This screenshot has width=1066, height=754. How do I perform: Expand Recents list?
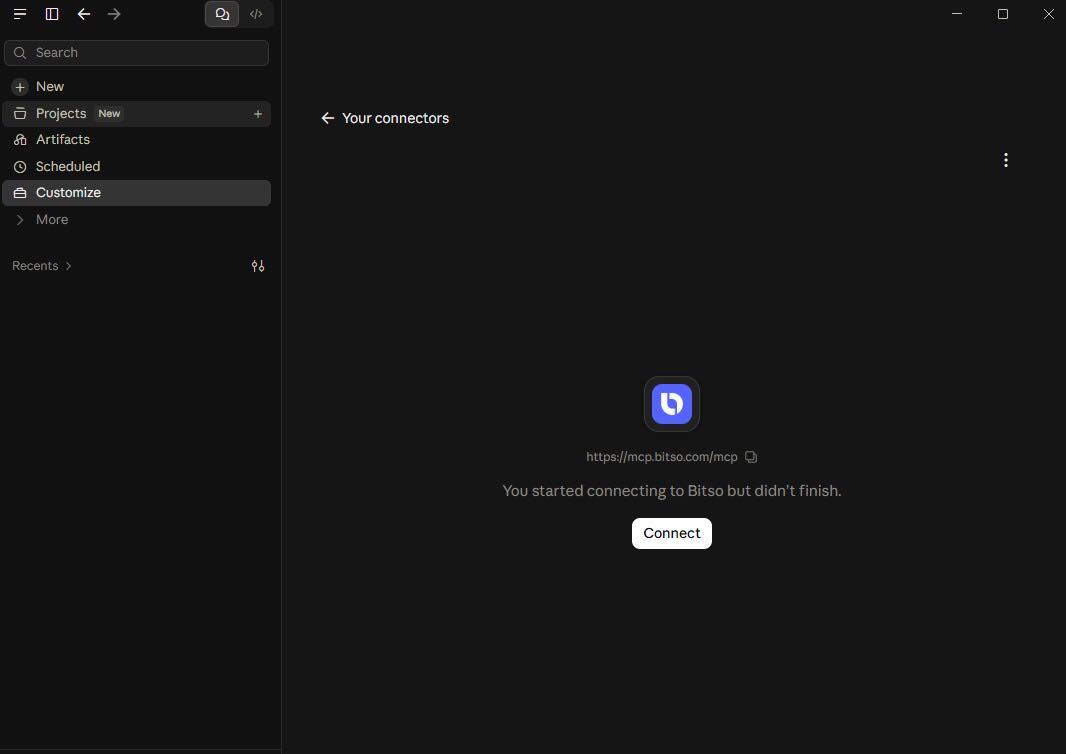pyautogui.click(x=41, y=266)
